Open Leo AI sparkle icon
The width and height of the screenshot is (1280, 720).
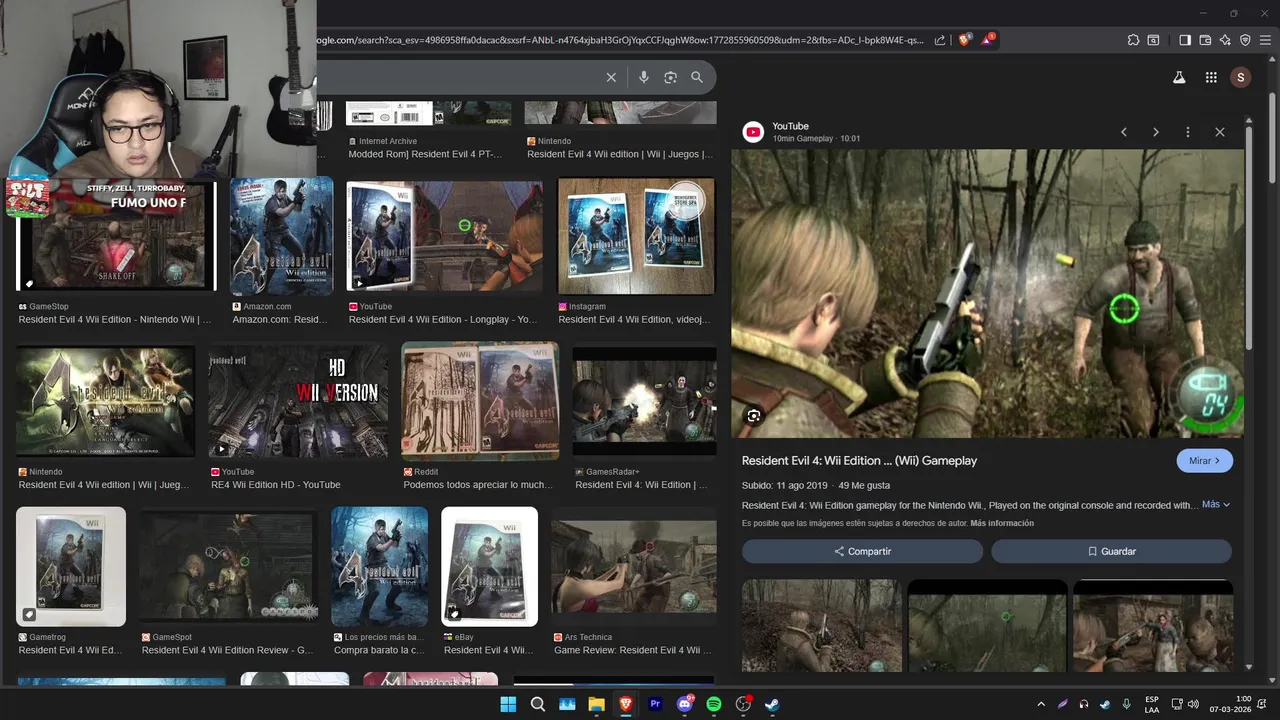tap(1225, 40)
